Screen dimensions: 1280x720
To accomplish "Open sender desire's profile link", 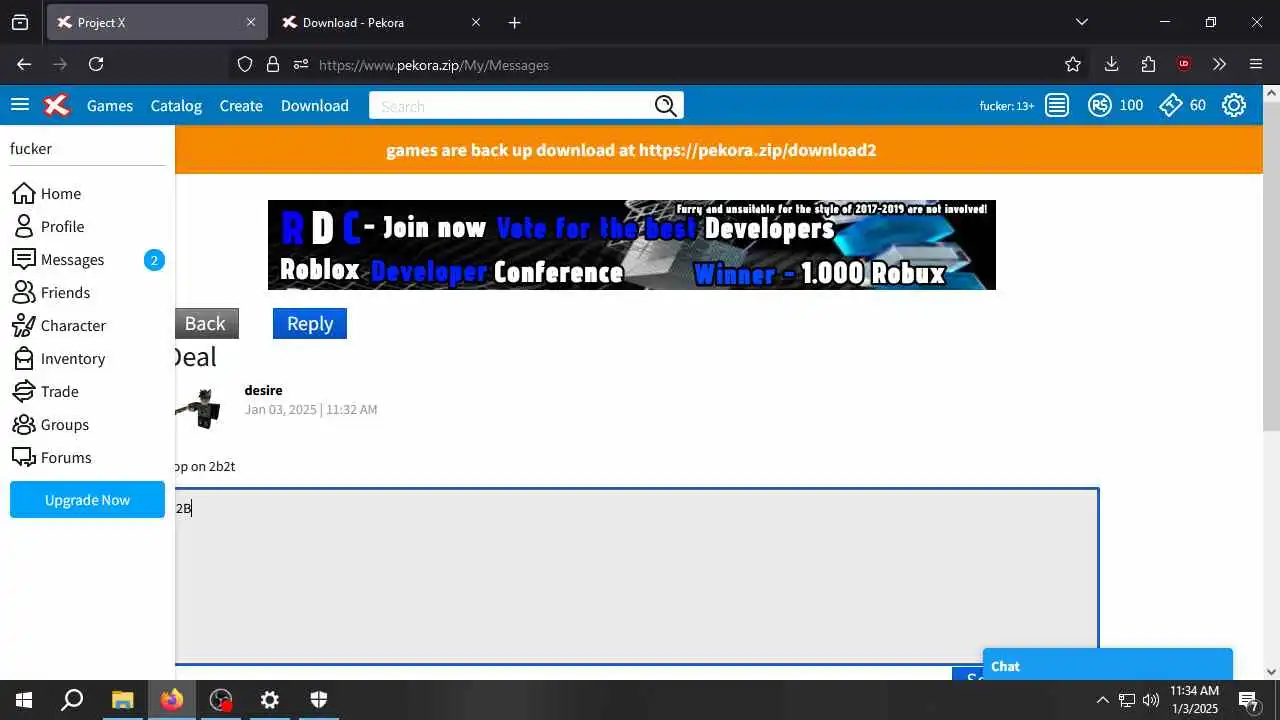I will tap(263, 390).
